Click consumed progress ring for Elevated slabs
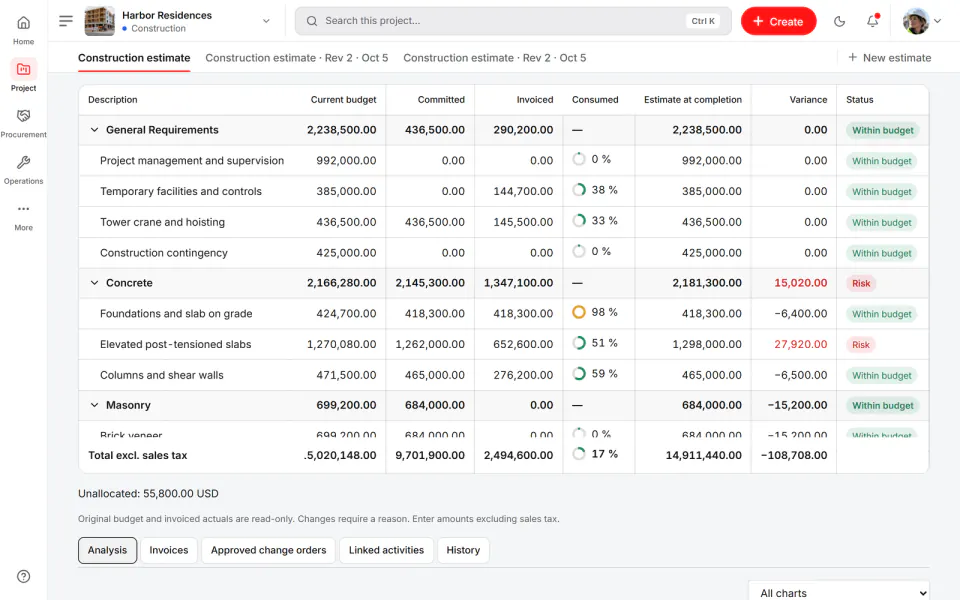This screenshot has width=960, height=600. click(579, 343)
